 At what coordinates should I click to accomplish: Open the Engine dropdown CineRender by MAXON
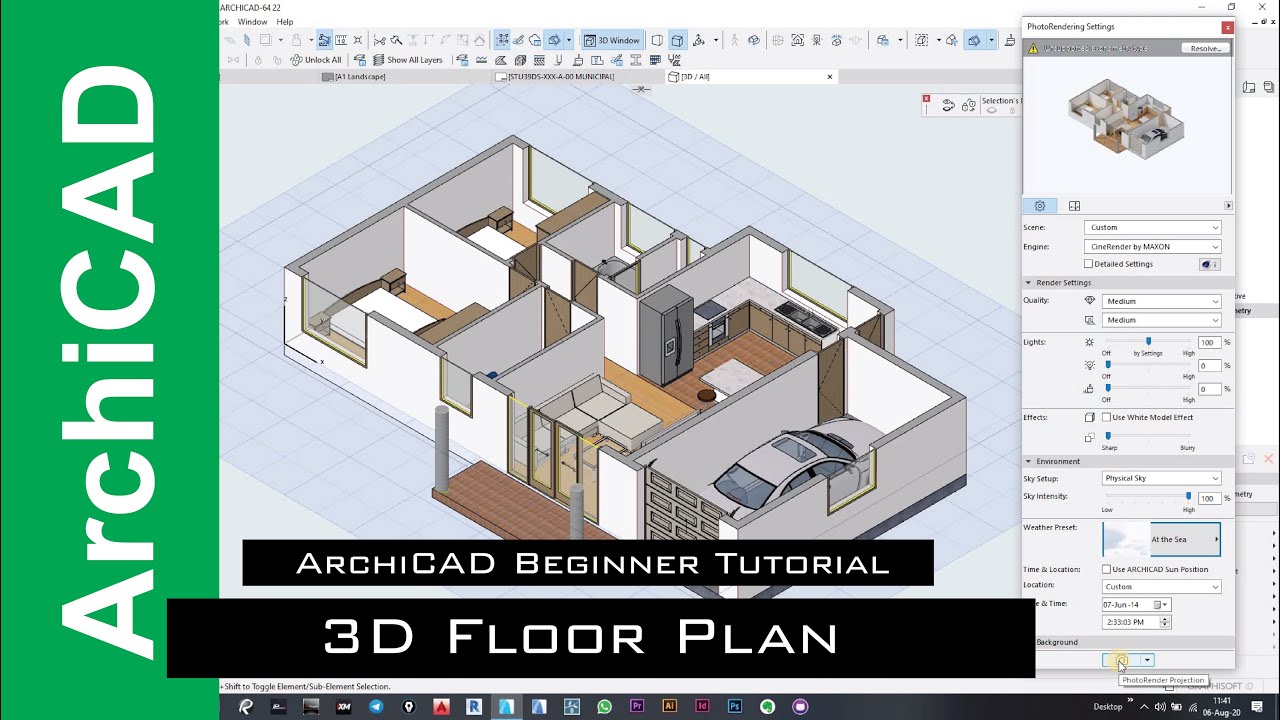tap(1153, 246)
